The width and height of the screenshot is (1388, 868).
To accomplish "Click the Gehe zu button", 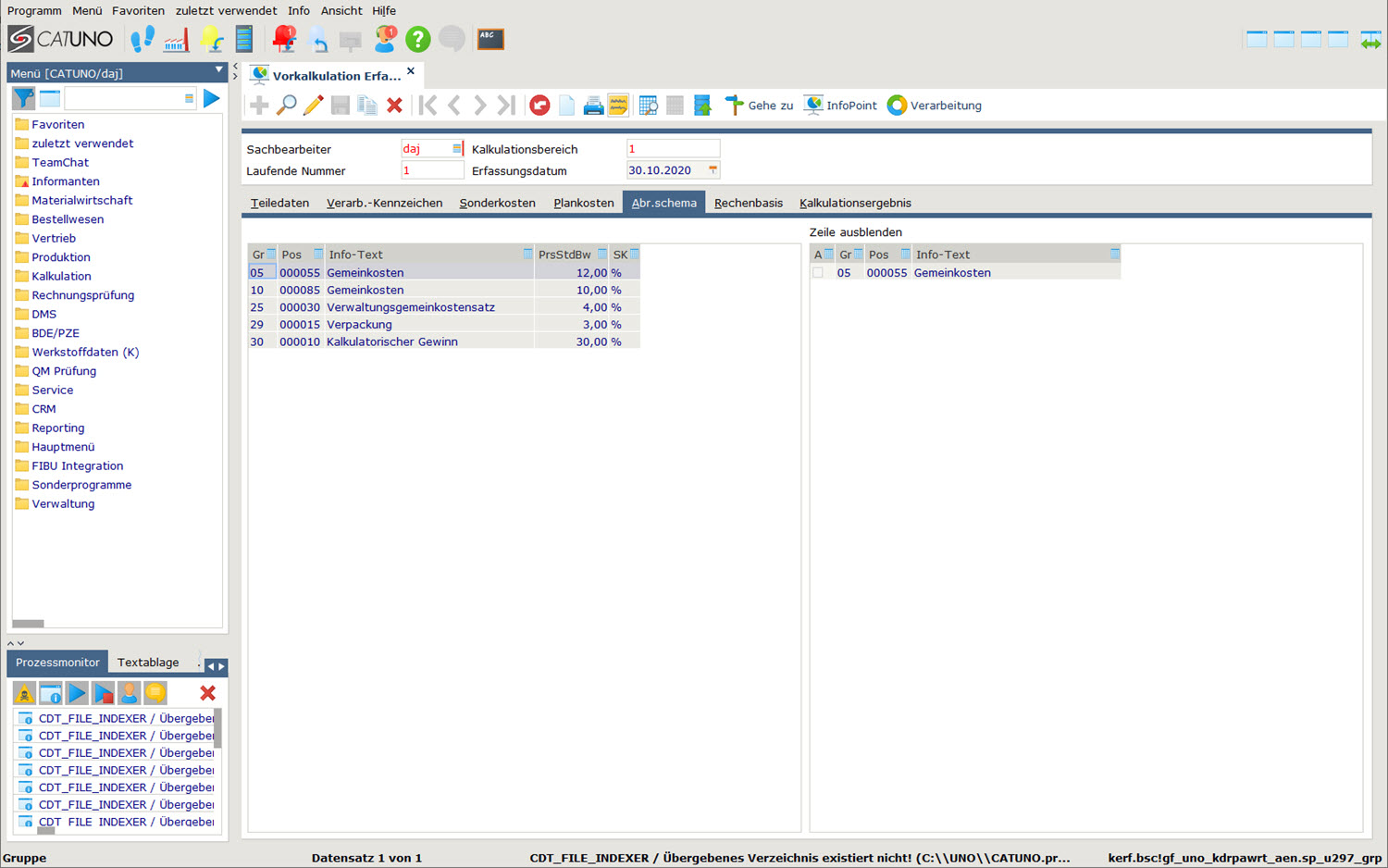I will pyautogui.click(x=760, y=105).
